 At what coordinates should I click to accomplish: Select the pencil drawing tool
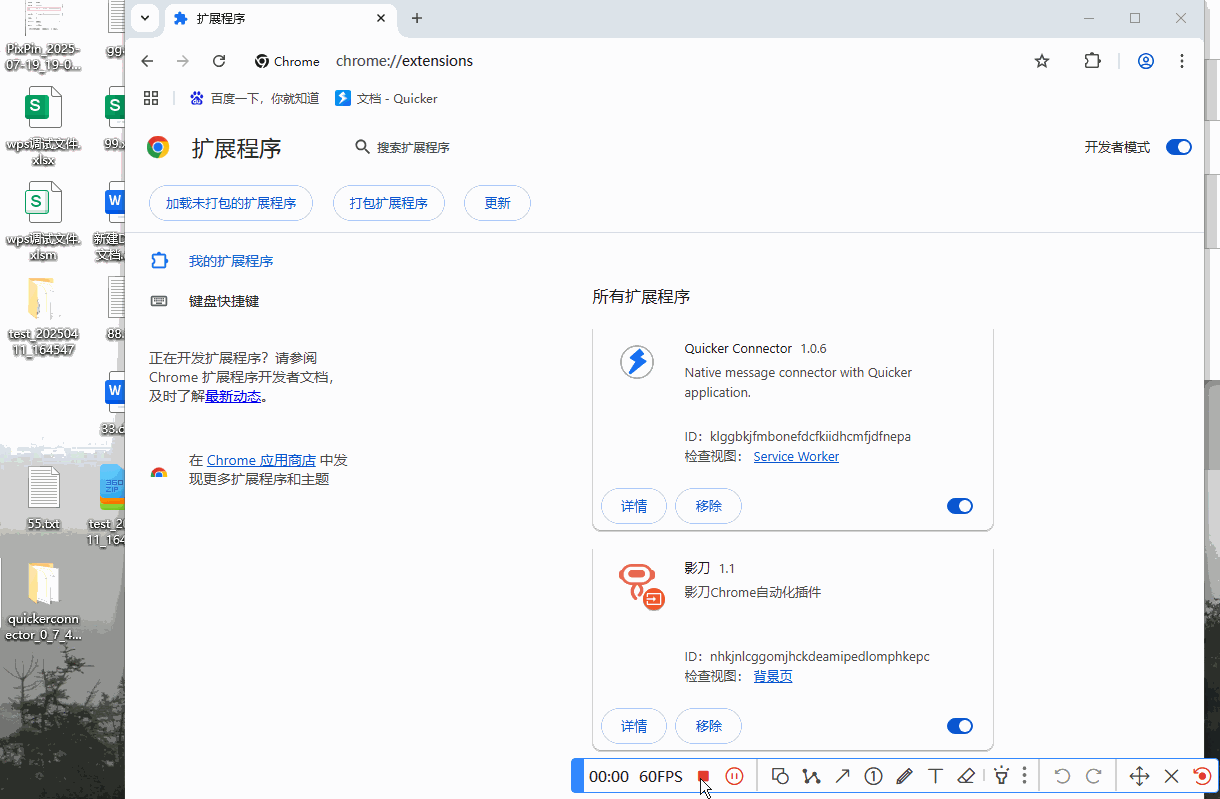pyautogui.click(x=905, y=776)
